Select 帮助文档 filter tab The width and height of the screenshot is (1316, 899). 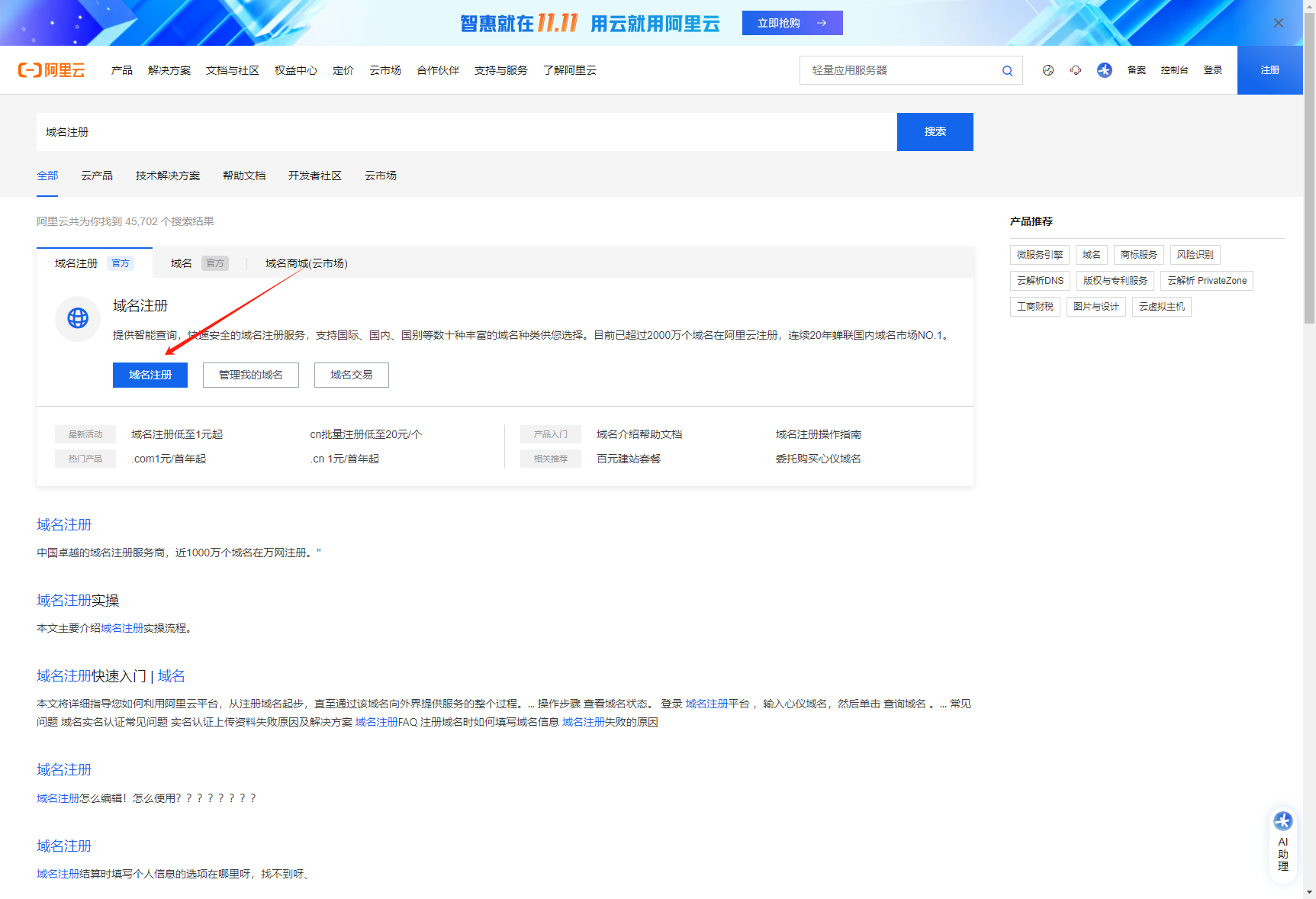(x=244, y=176)
